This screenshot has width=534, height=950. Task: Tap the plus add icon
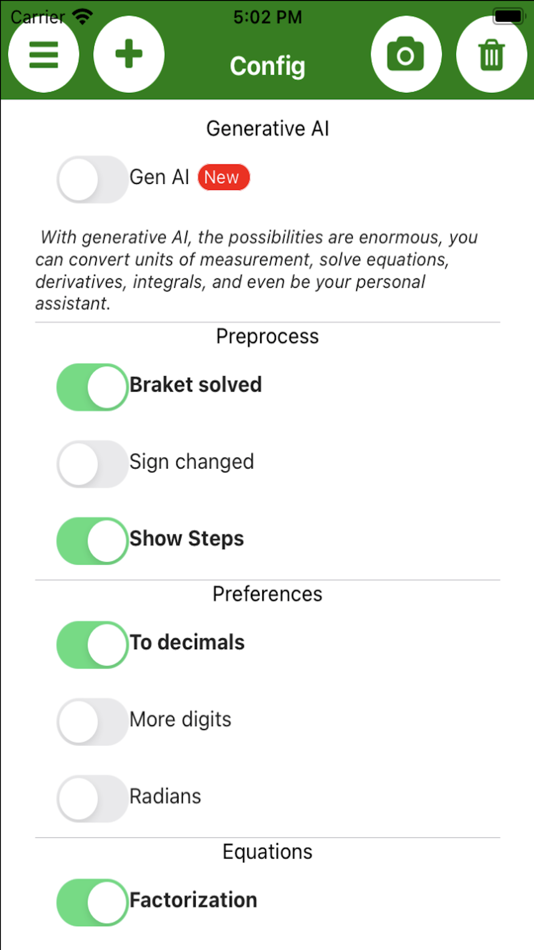(128, 54)
